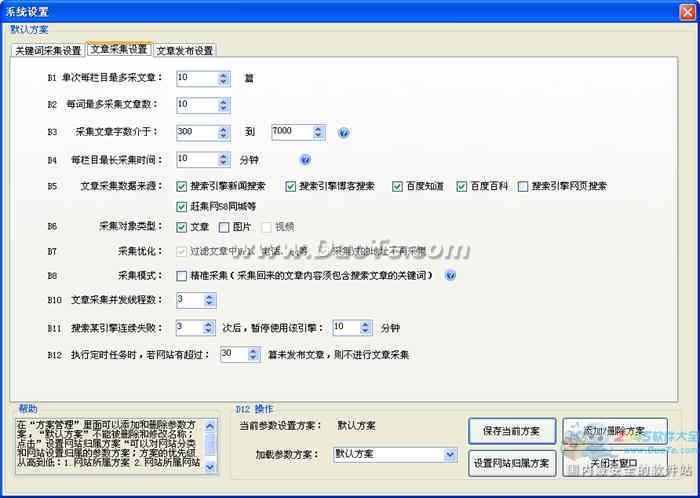Click the 保存当前方案 button

click(510, 431)
